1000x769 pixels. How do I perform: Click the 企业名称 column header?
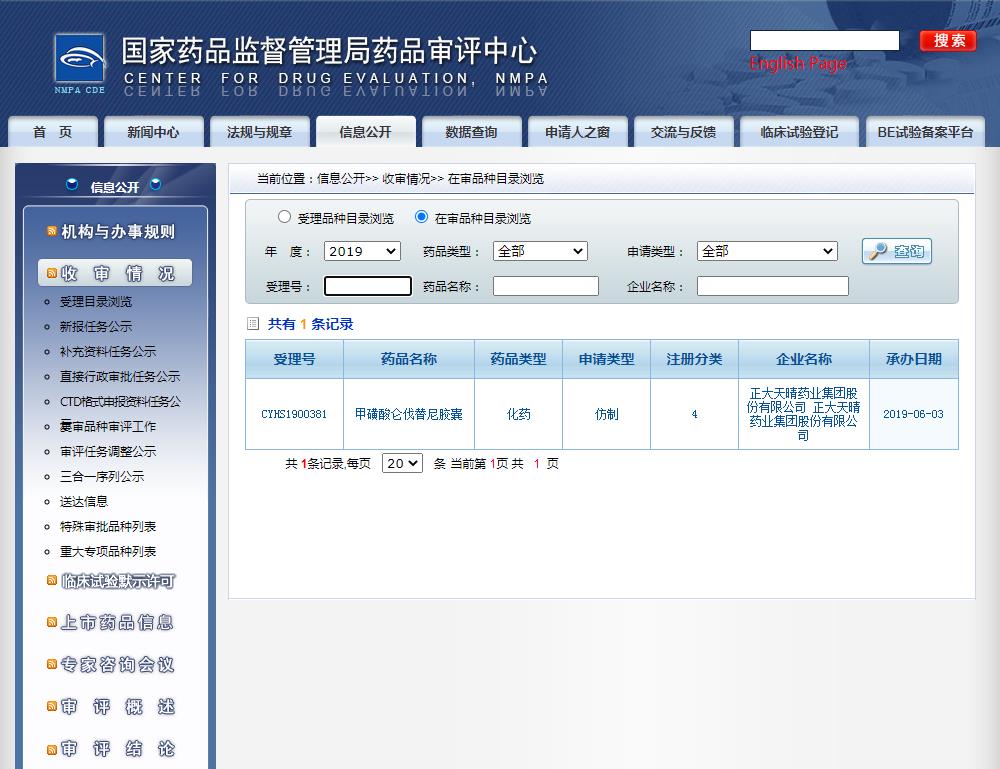coord(804,359)
